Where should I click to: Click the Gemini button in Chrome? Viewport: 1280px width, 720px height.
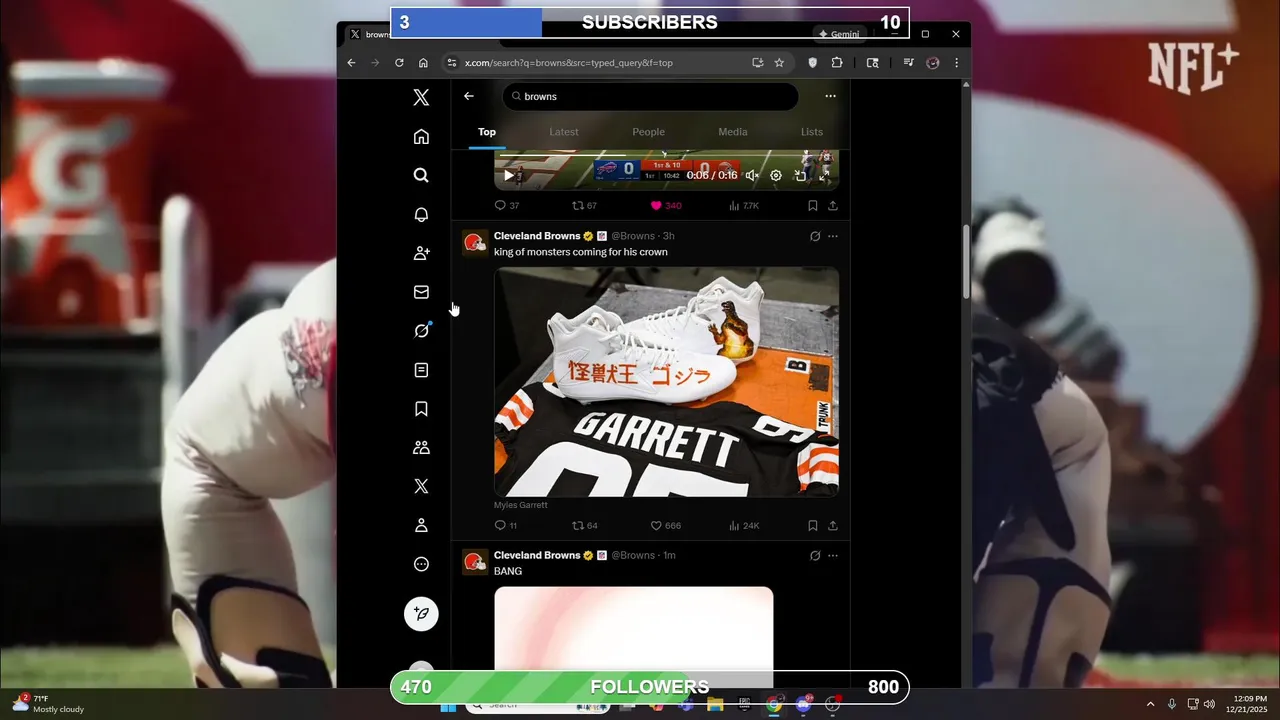[839, 34]
